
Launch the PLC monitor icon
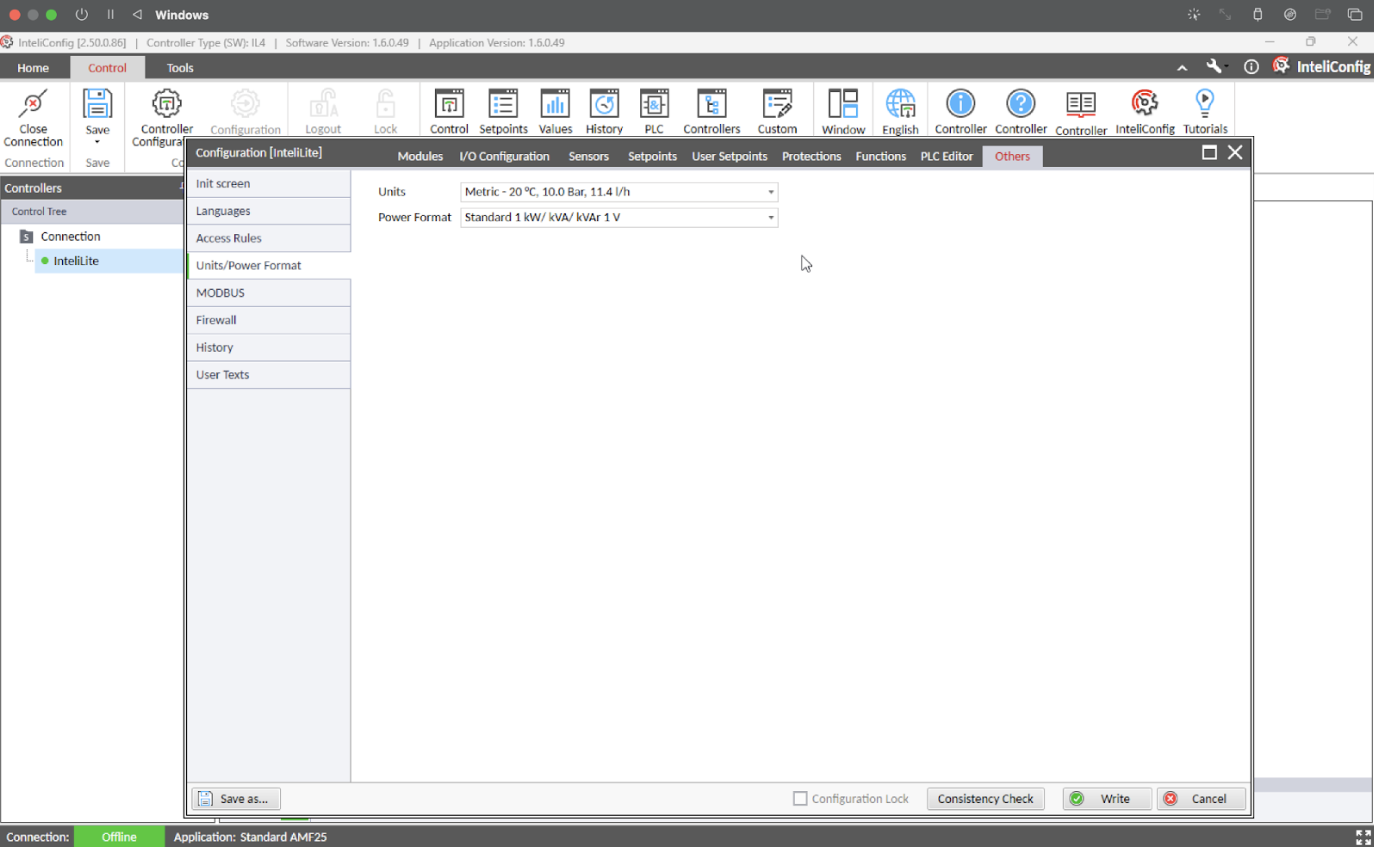pos(654,104)
